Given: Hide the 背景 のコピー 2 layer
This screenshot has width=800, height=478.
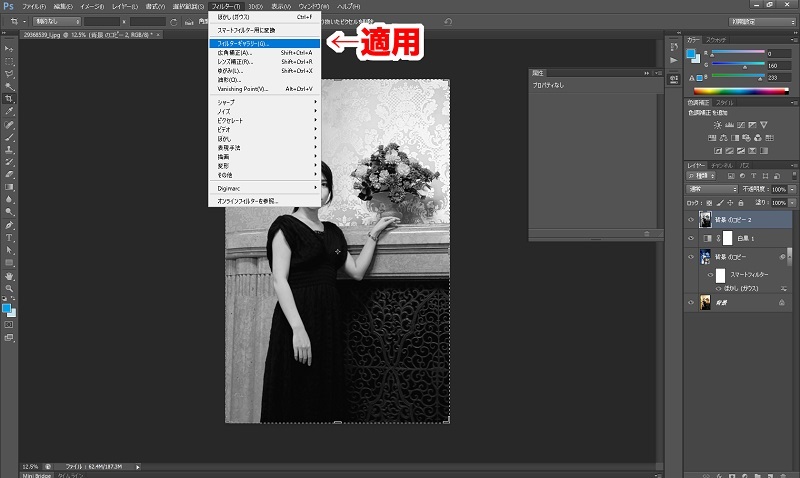Looking at the screenshot, I should (691, 220).
